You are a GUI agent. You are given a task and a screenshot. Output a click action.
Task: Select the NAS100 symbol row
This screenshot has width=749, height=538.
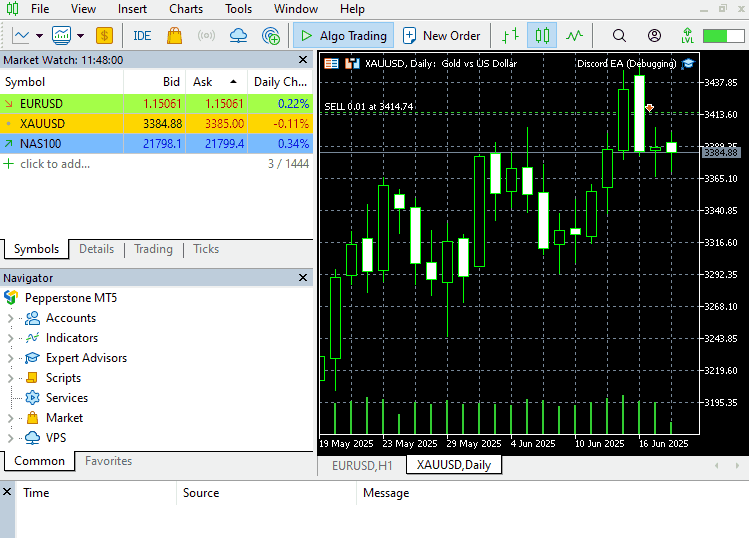(x=156, y=144)
